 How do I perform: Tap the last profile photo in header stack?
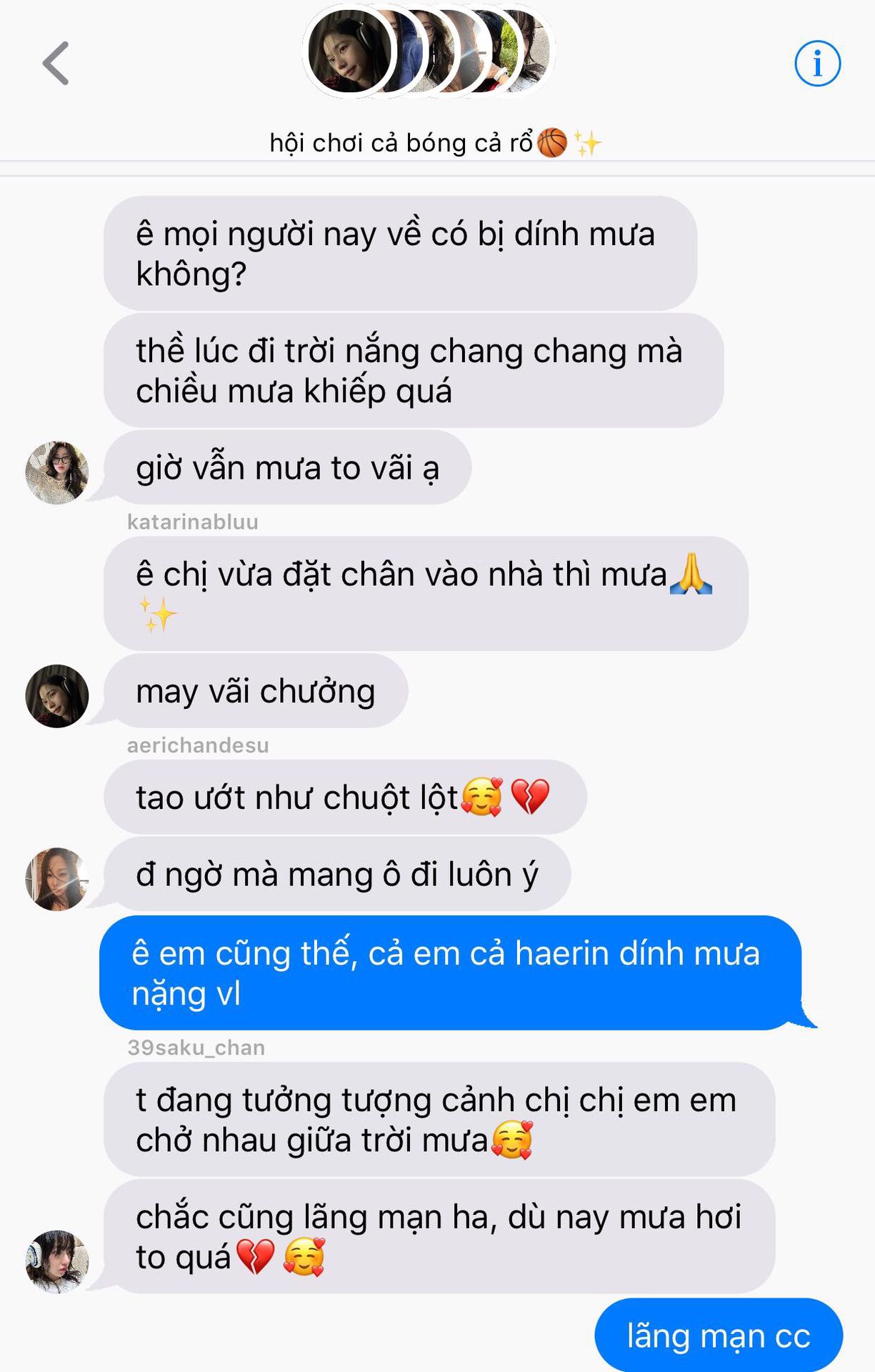click(529, 51)
